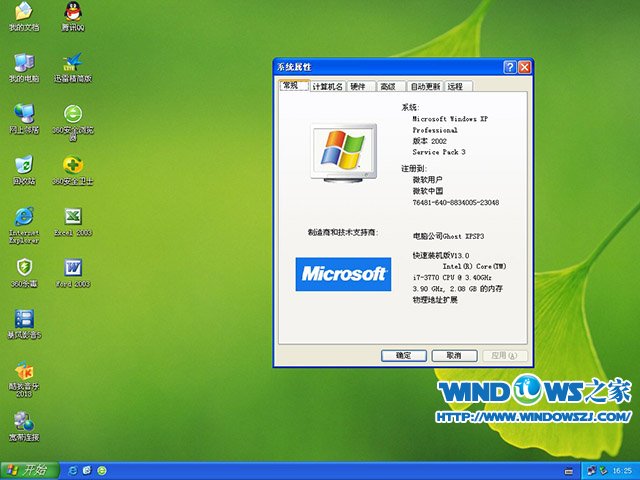Launch the 腾讯QQ penguin icon
The width and height of the screenshot is (640, 480).
pyautogui.click(x=73, y=16)
